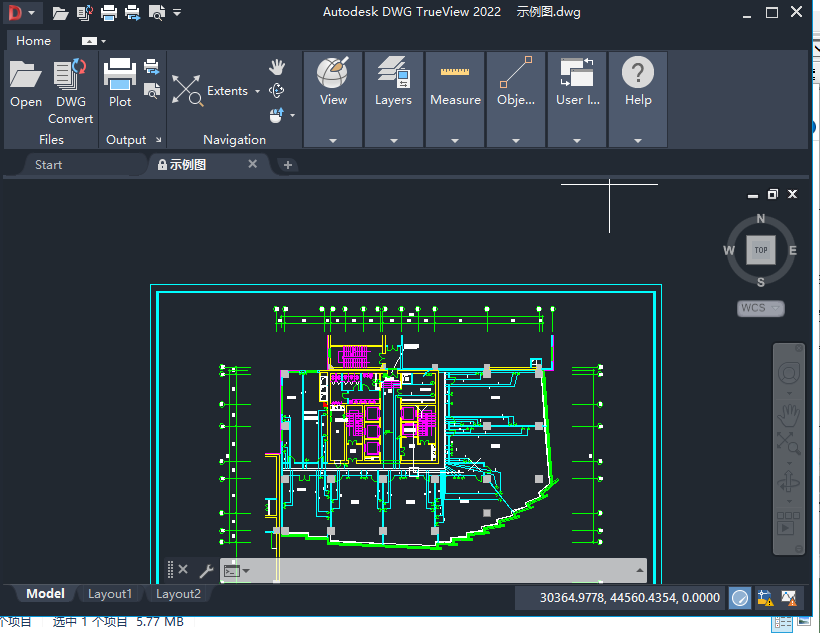Click Open folder icon in quick access toolbar

pyautogui.click(x=60, y=13)
